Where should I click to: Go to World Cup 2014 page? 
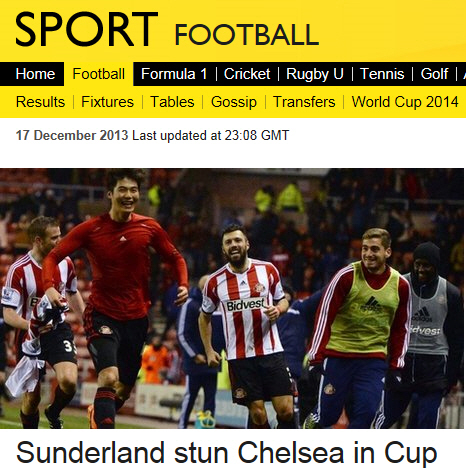405,102
